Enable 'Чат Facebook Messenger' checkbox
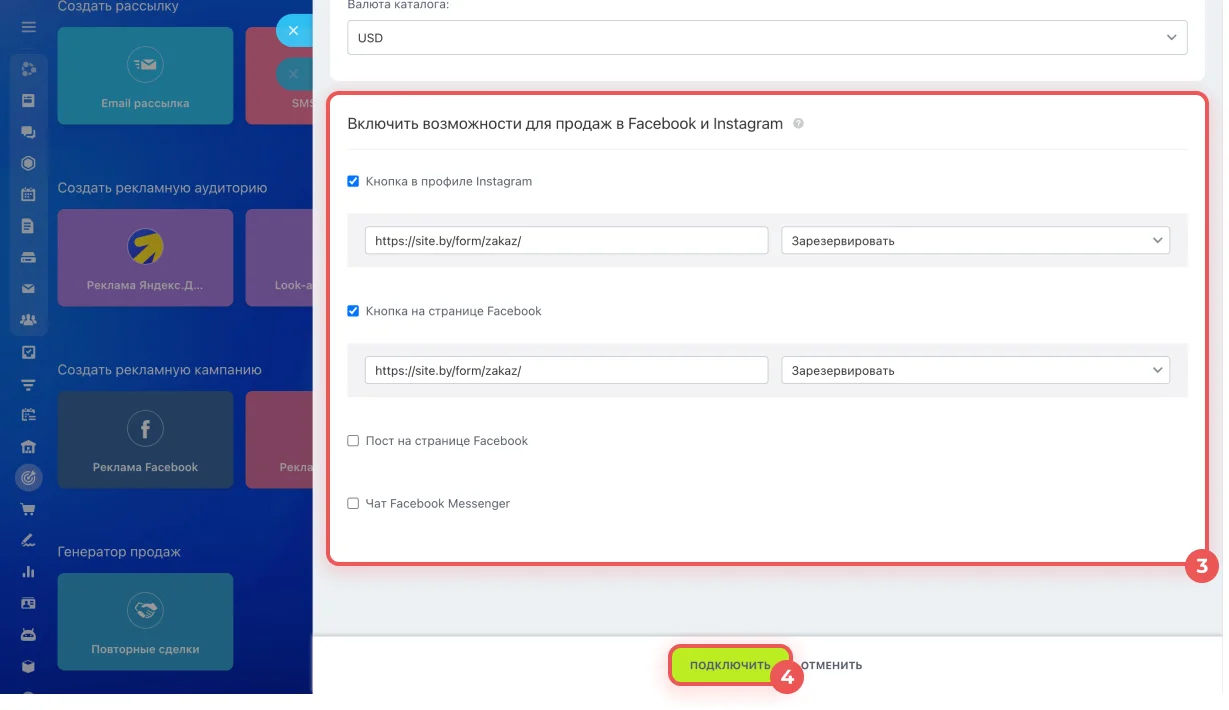 tap(353, 504)
